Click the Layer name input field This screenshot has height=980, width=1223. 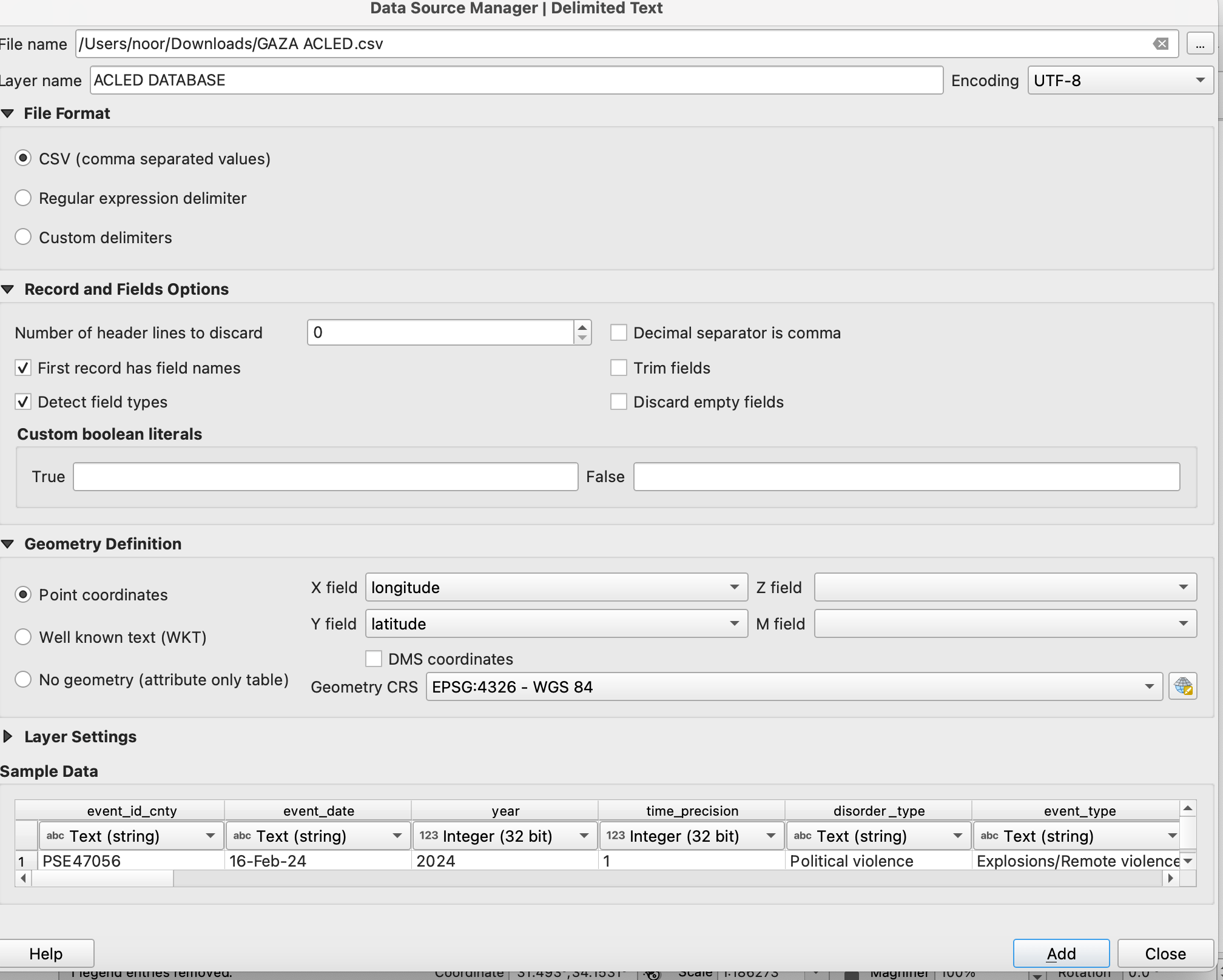click(516, 80)
